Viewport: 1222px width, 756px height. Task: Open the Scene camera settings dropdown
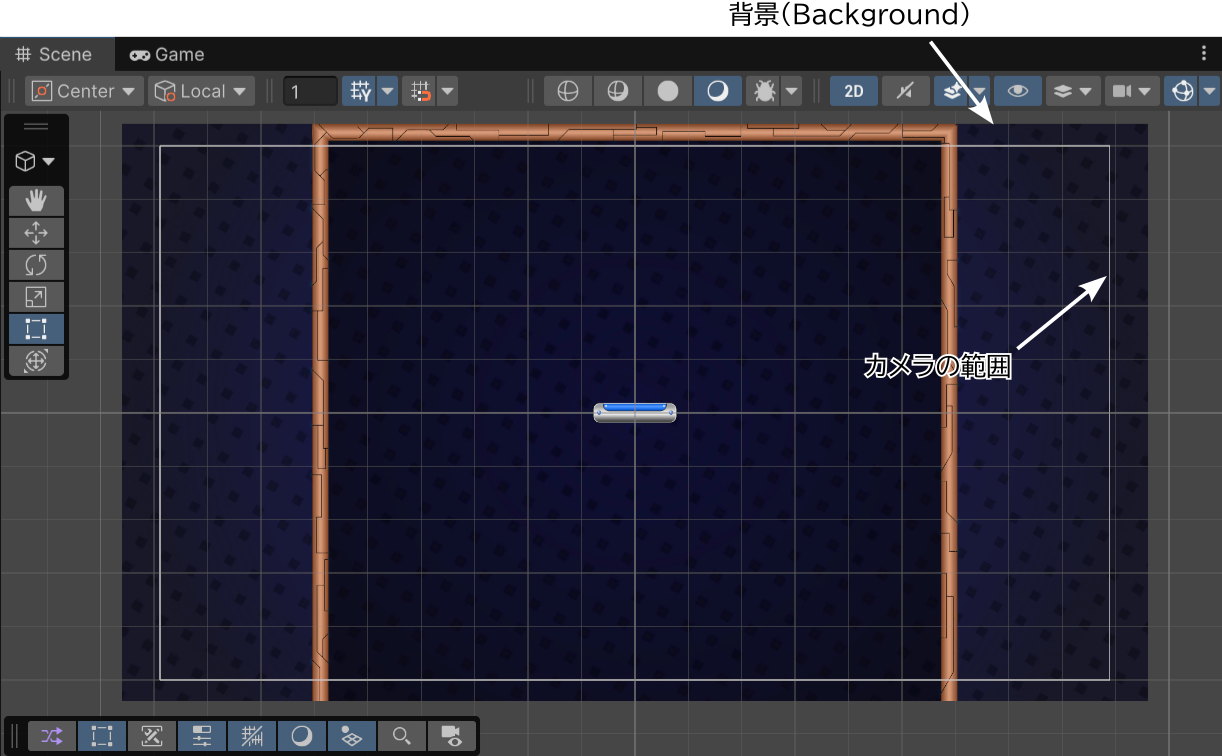click(1132, 91)
